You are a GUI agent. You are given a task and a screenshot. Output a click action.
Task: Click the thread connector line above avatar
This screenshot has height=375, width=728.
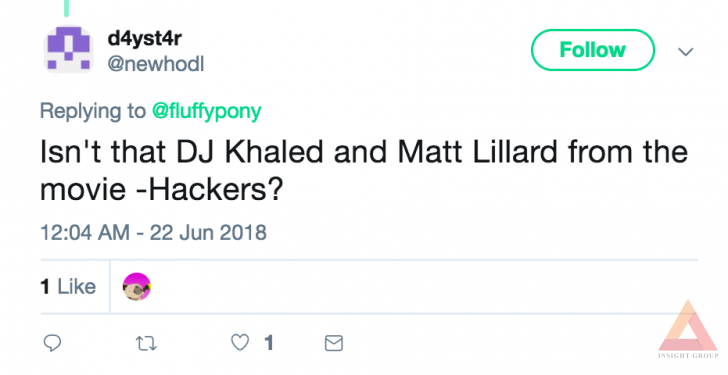click(x=66, y=8)
